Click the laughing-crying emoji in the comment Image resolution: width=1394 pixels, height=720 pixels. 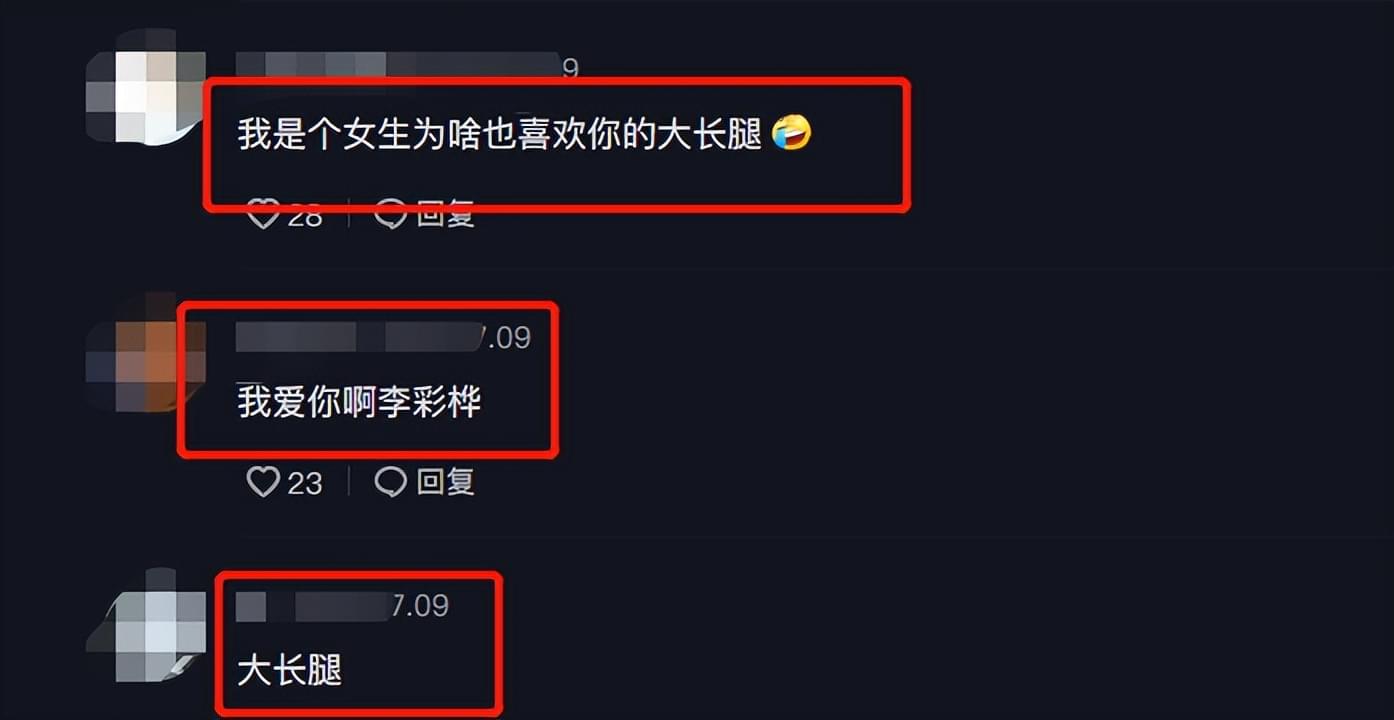pyautogui.click(x=792, y=132)
